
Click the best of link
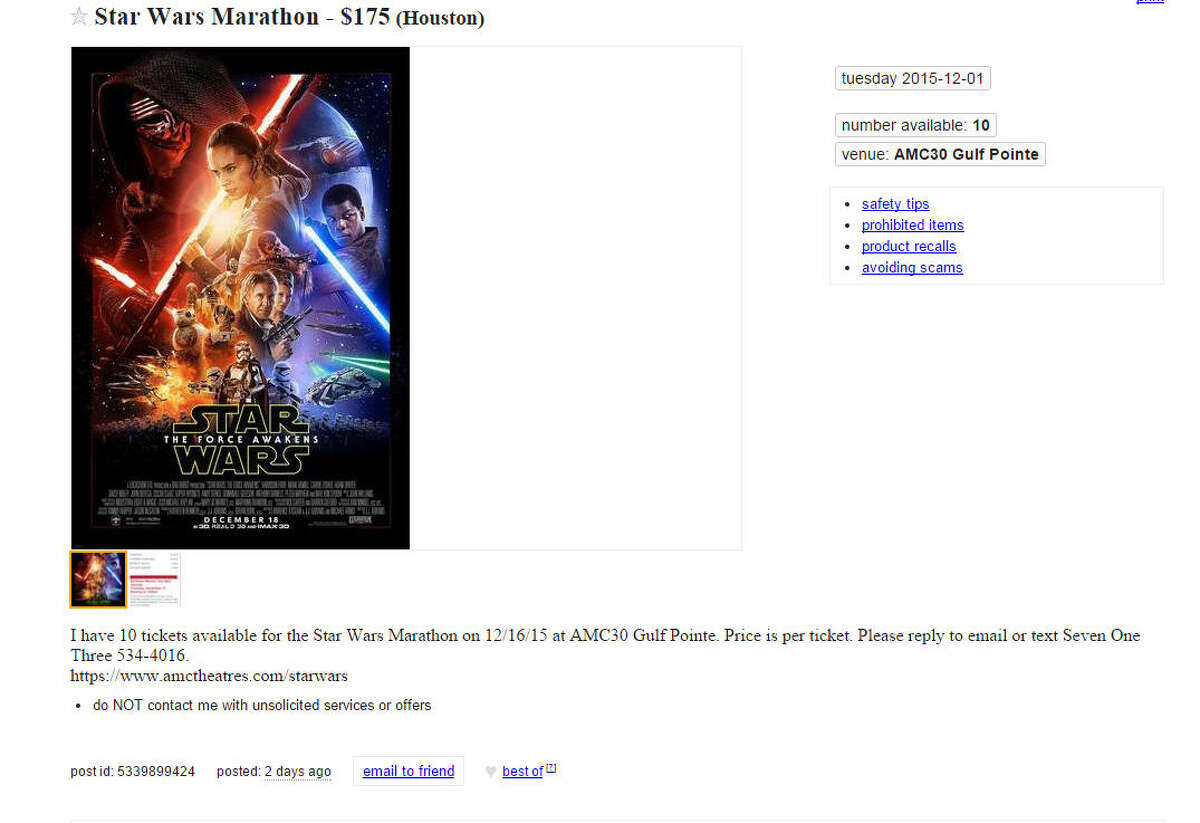pyautogui.click(x=522, y=772)
